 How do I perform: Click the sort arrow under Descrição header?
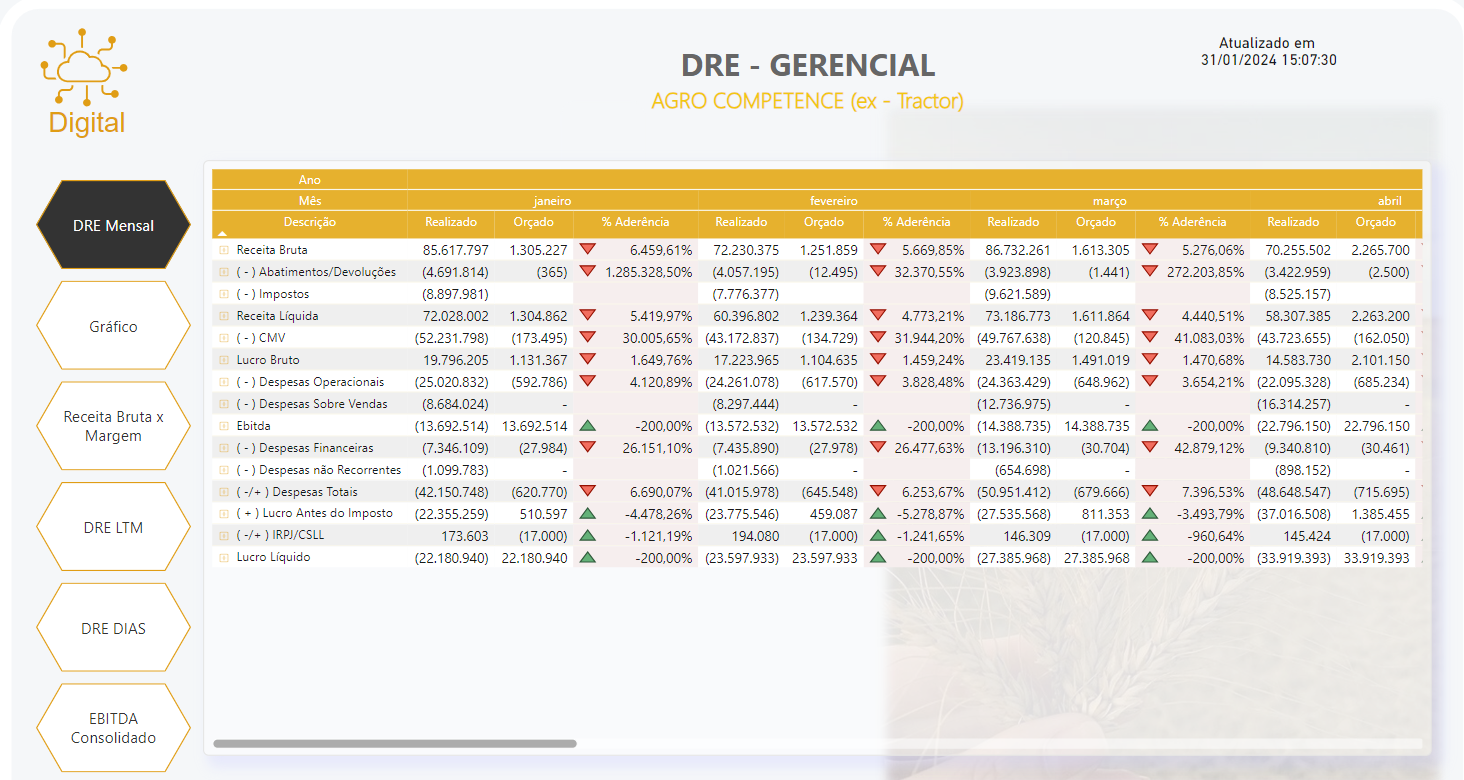pos(223,233)
